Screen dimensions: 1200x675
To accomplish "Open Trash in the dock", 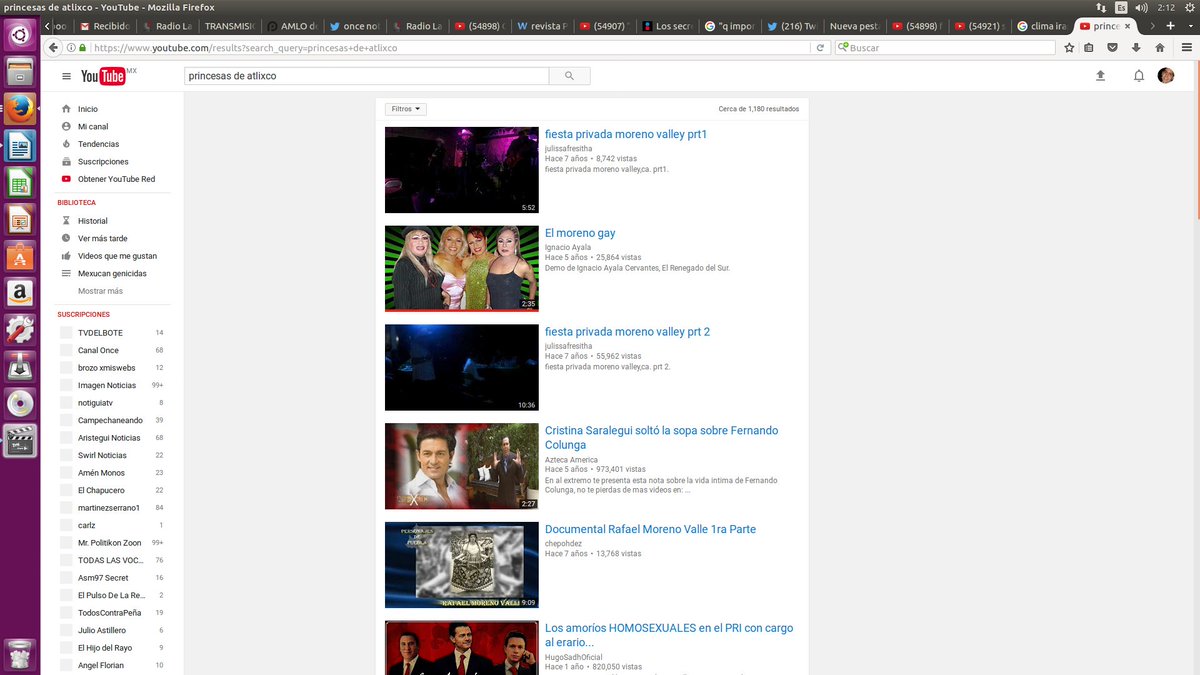I will (x=20, y=653).
